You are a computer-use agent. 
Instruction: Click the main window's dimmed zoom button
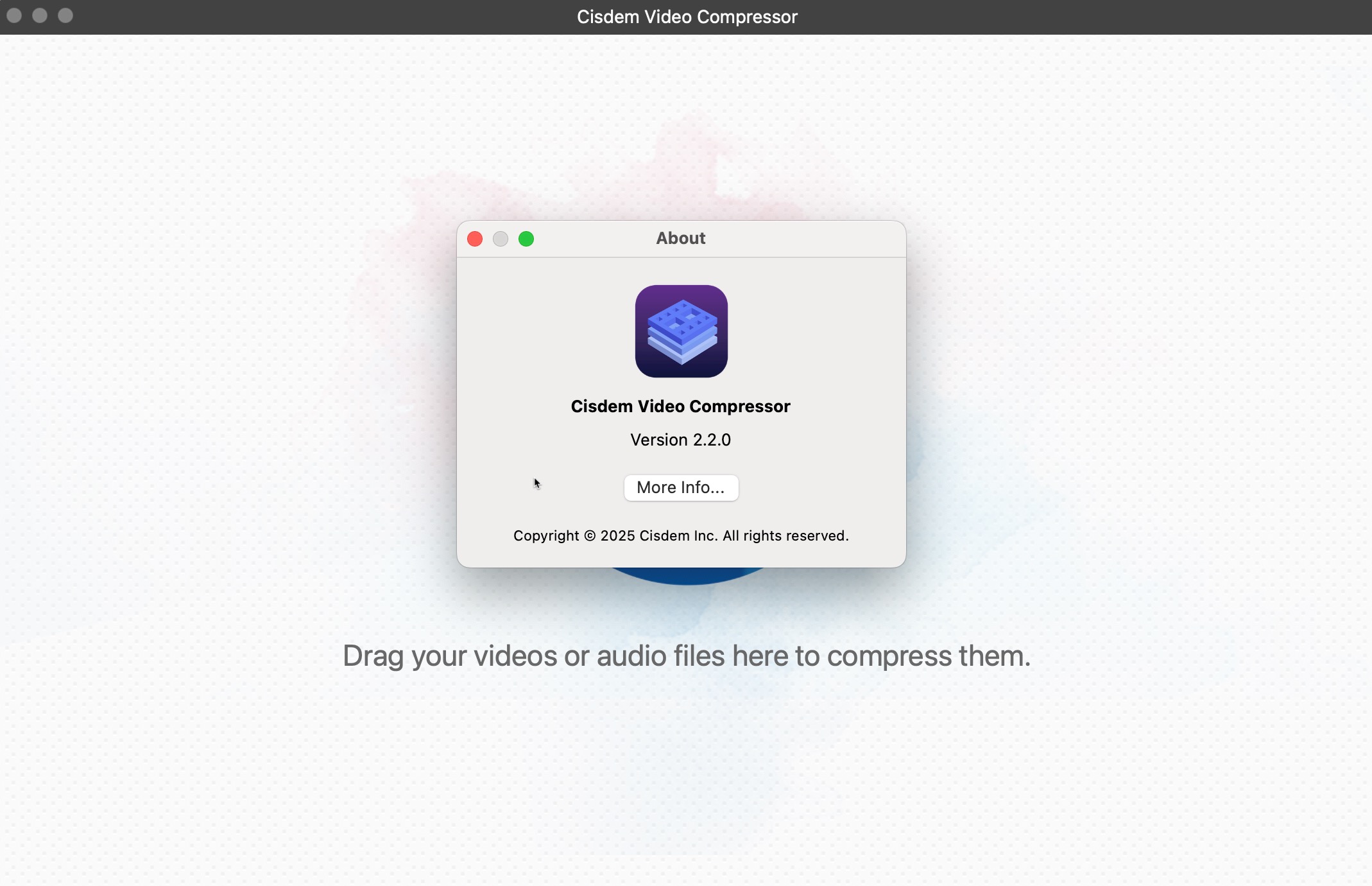click(x=65, y=15)
